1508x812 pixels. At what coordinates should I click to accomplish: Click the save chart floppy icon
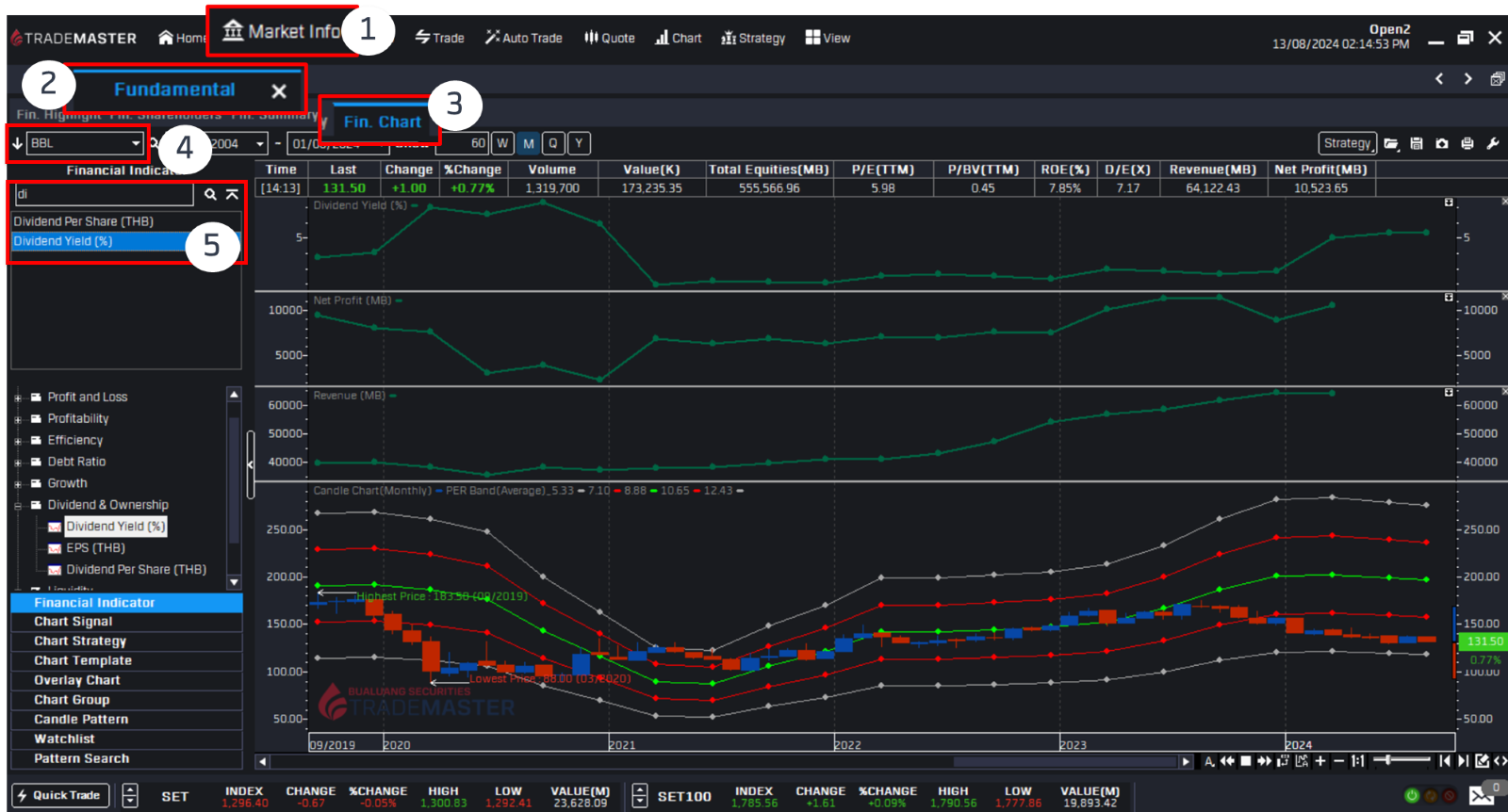point(1416,143)
